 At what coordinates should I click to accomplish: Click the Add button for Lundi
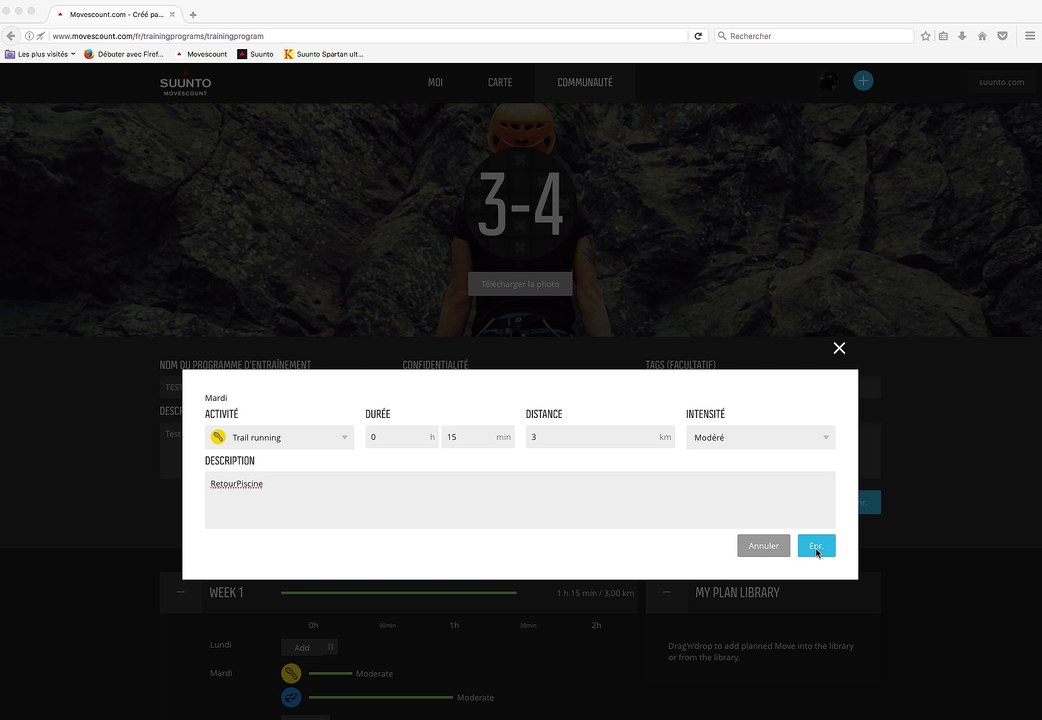(x=302, y=647)
